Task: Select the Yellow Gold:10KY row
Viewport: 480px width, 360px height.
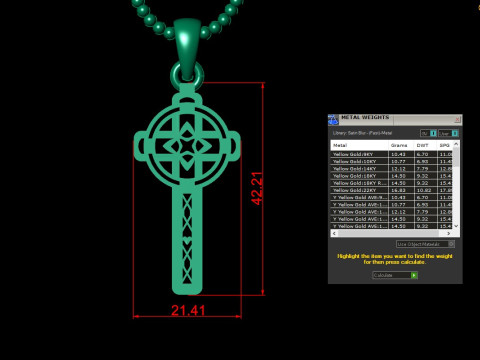Action: 391,161
